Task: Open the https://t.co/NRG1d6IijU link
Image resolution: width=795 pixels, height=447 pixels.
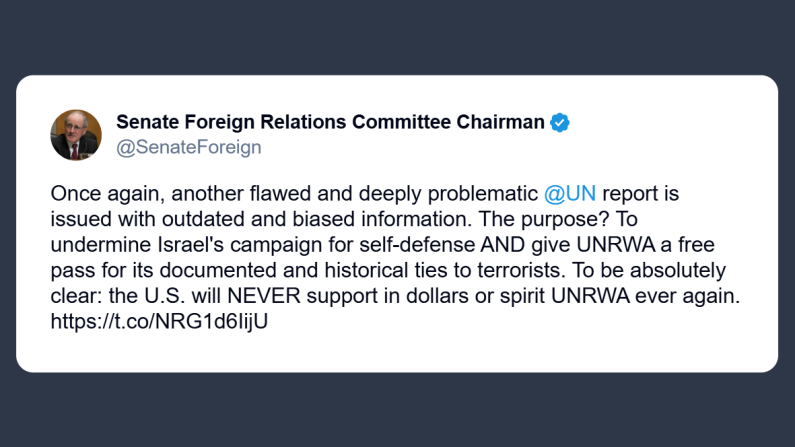Action: pos(160,322)
